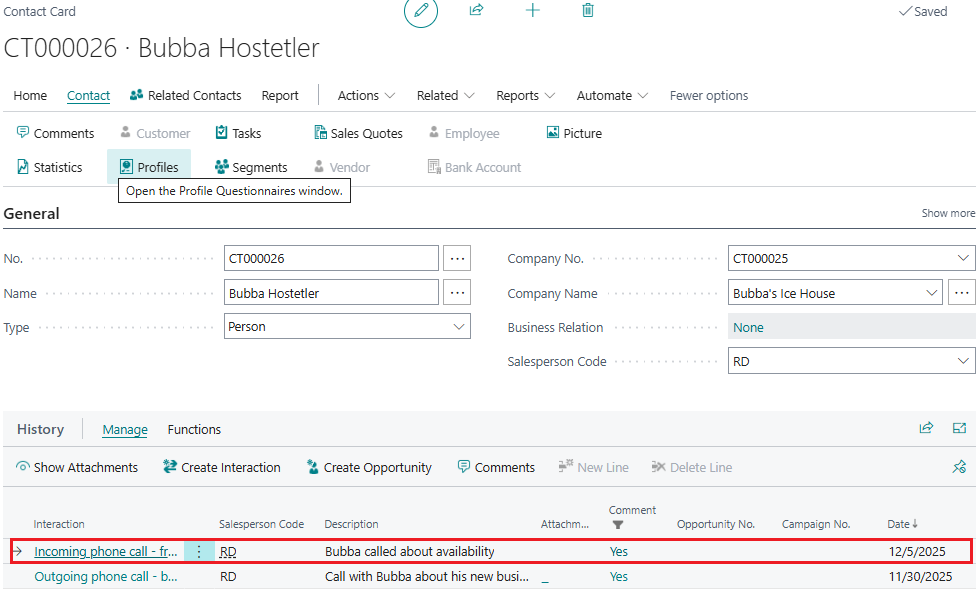Open the Salesperson Code dropdown
The height and width of the screenshot is (589, 976).
tap(963, 361)
